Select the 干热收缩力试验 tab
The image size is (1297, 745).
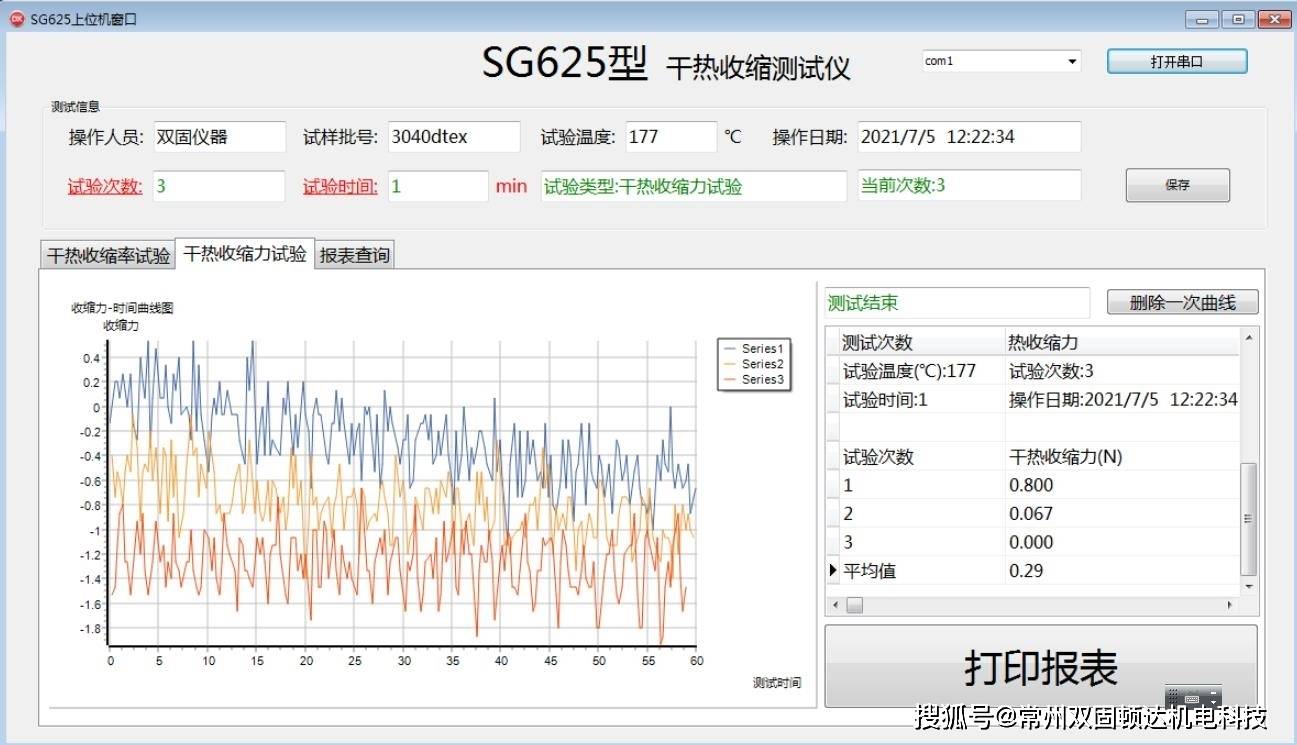(245, 254)
